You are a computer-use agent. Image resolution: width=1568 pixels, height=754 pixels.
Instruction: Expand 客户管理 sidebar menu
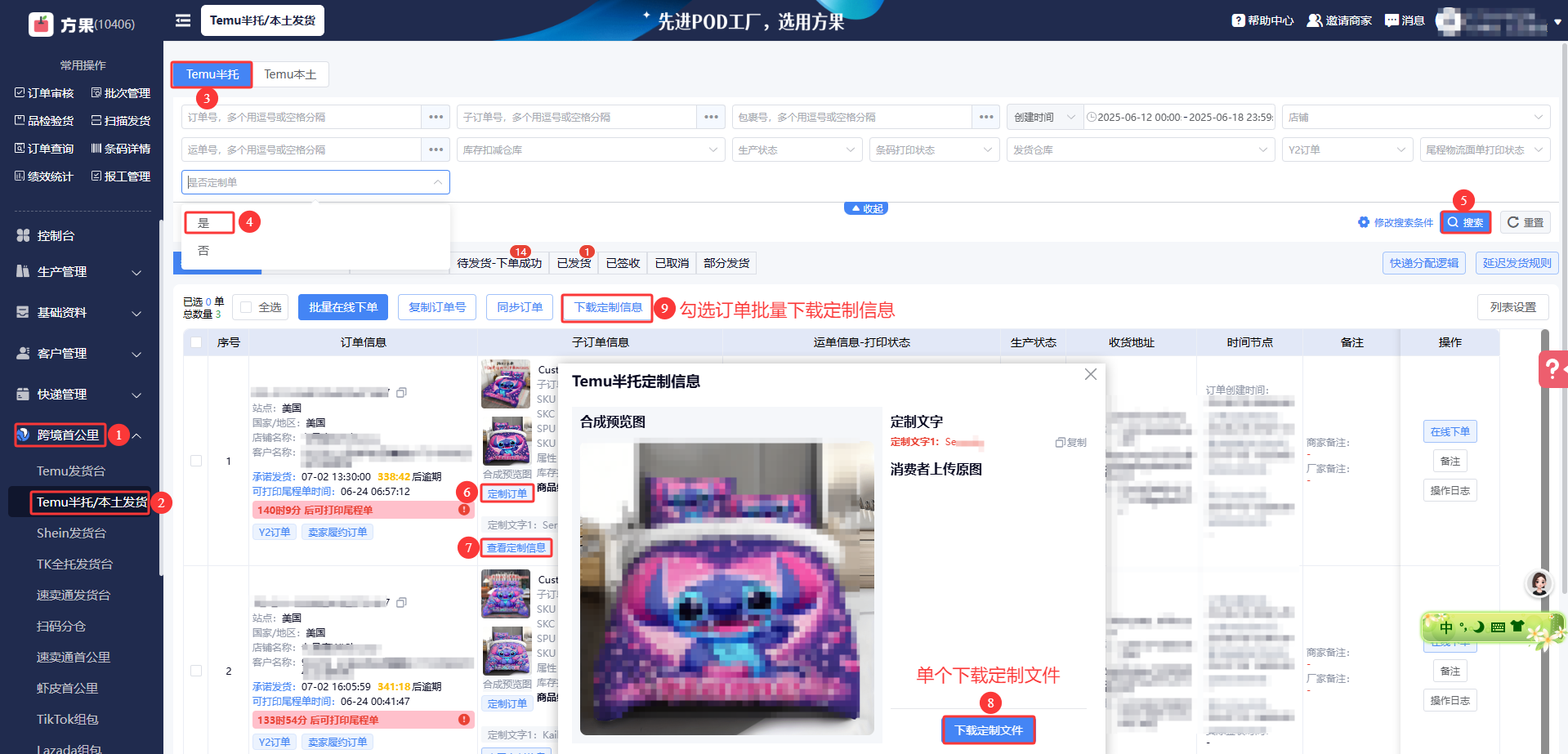tap(79, 354)
